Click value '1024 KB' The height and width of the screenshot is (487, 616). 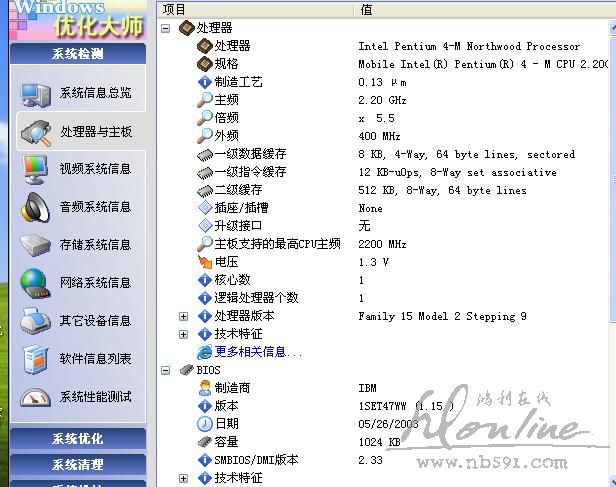(380, 442)
